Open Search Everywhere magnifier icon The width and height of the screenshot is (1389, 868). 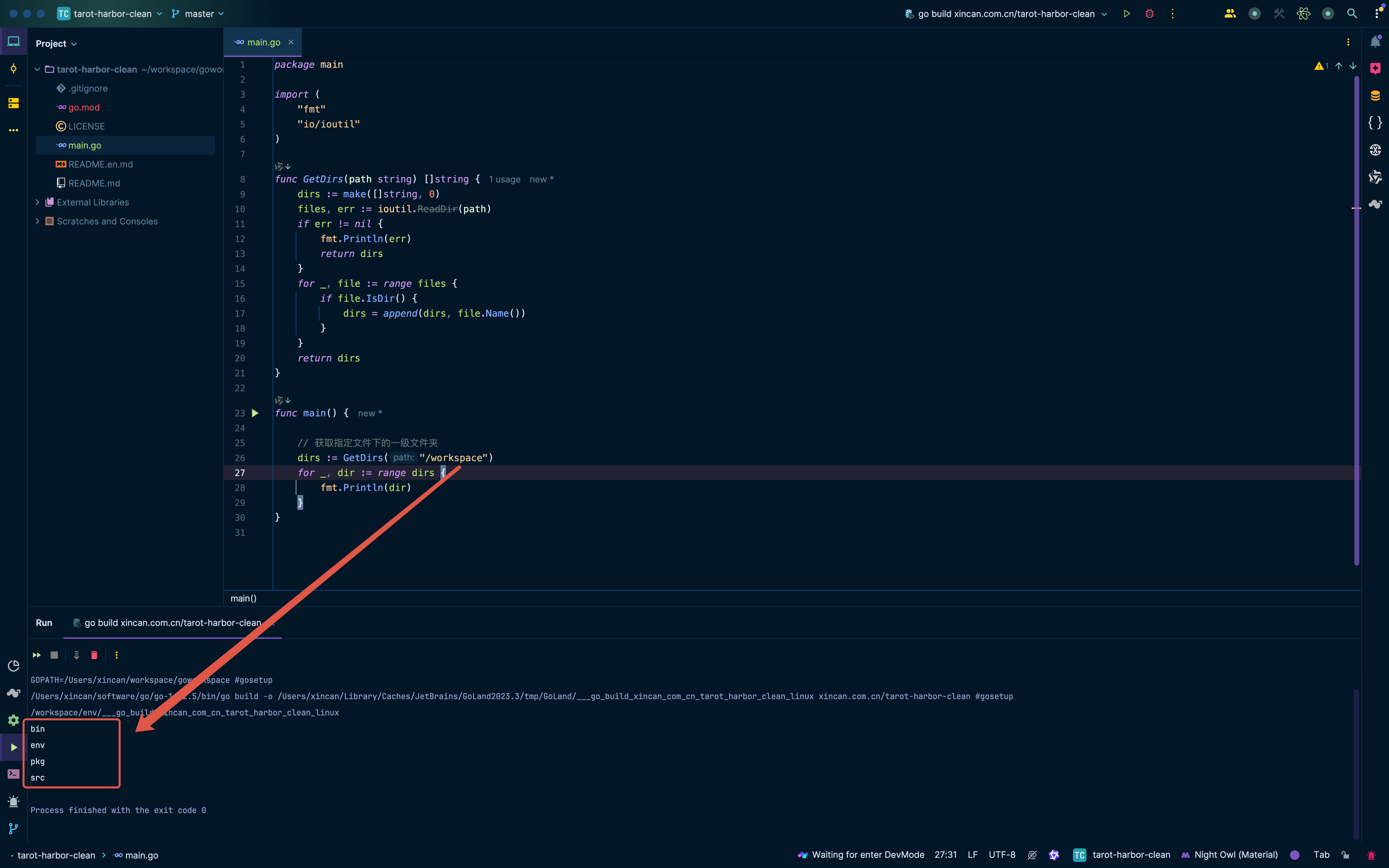[1352, 14]
